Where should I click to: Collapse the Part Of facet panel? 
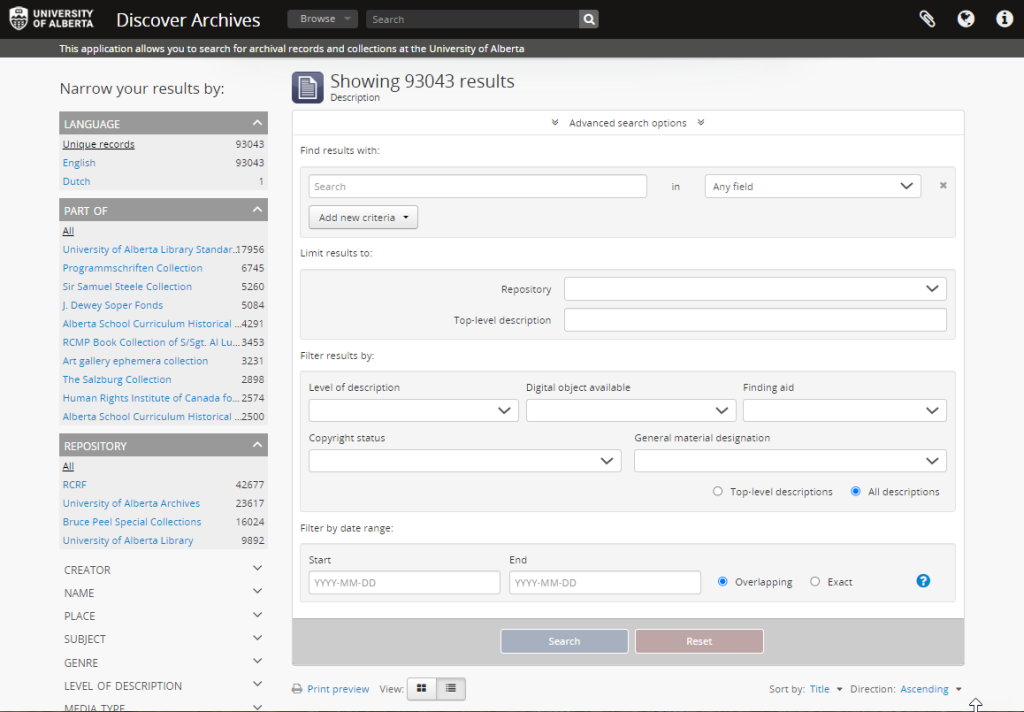(163, 210)
